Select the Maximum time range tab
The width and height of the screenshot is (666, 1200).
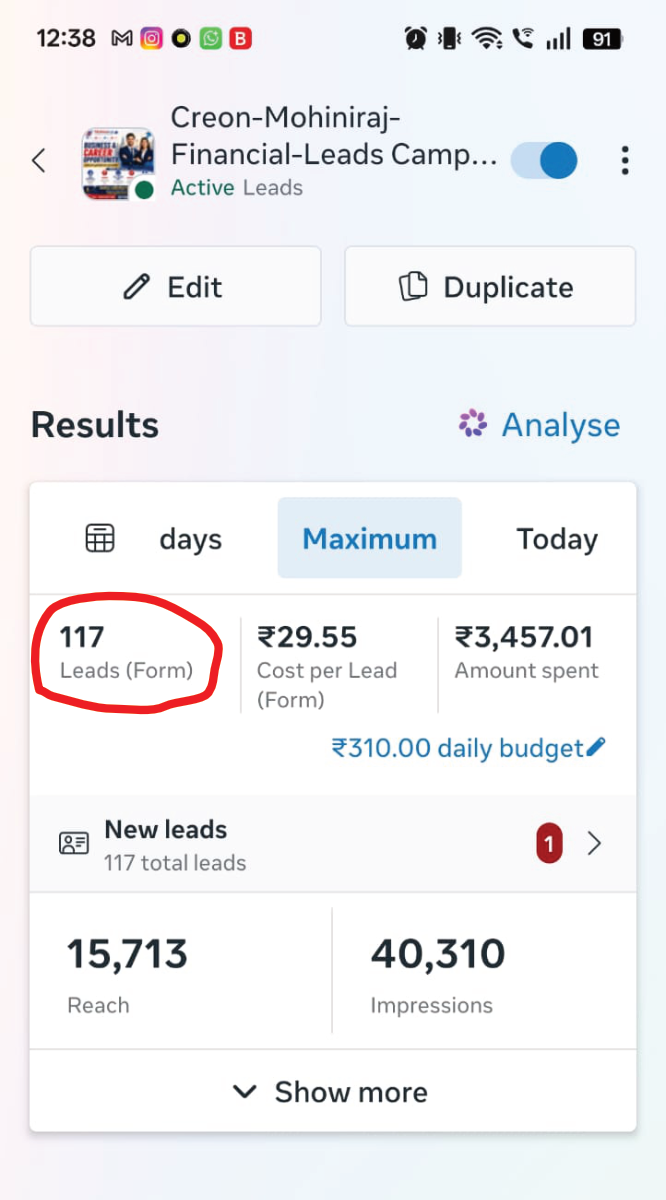(370, 538)
